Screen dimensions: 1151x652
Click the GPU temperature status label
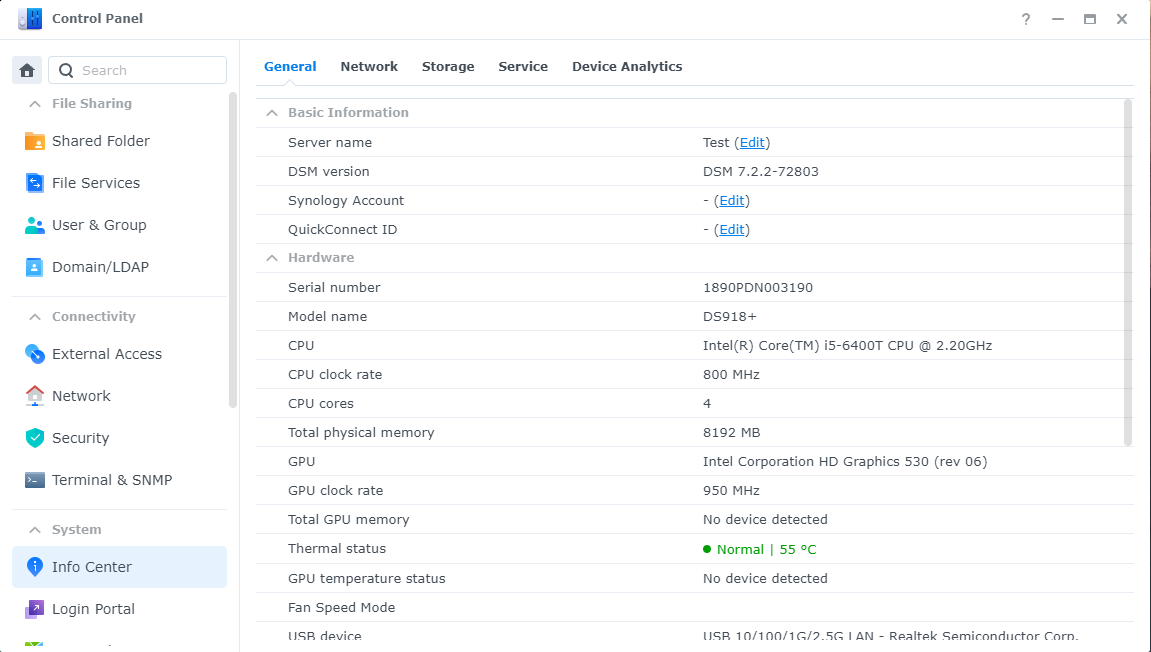366,579
